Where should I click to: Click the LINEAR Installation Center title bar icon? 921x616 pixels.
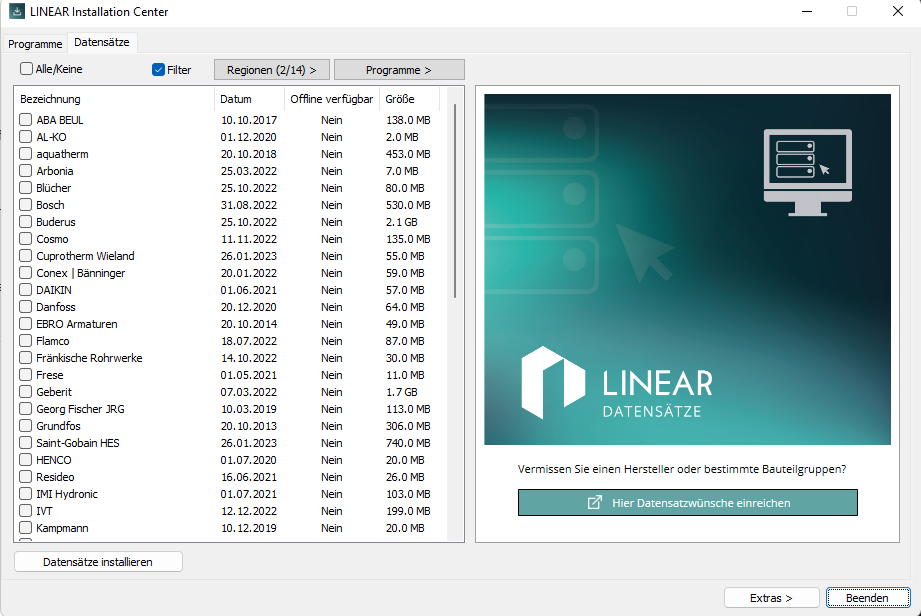[x=17, y=11]
